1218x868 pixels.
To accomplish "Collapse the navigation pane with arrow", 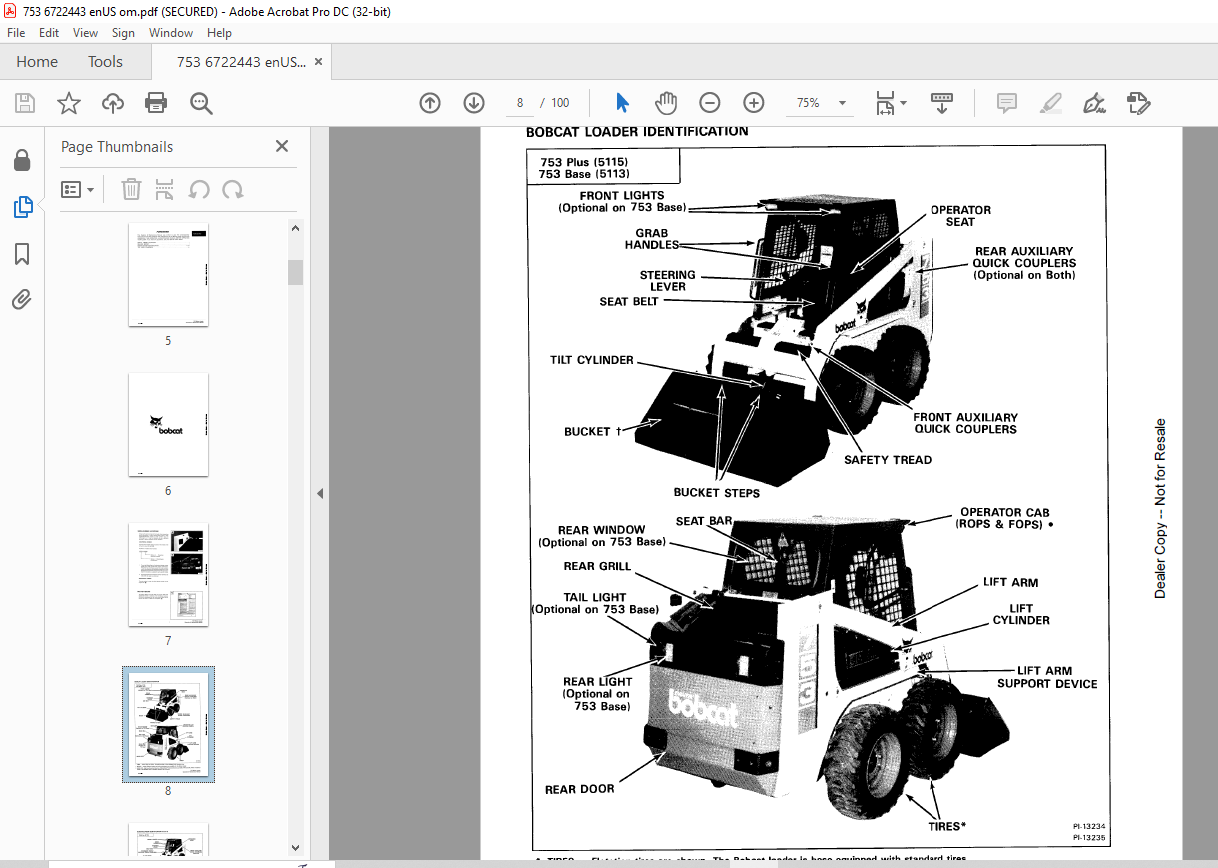I will [319, 493].
